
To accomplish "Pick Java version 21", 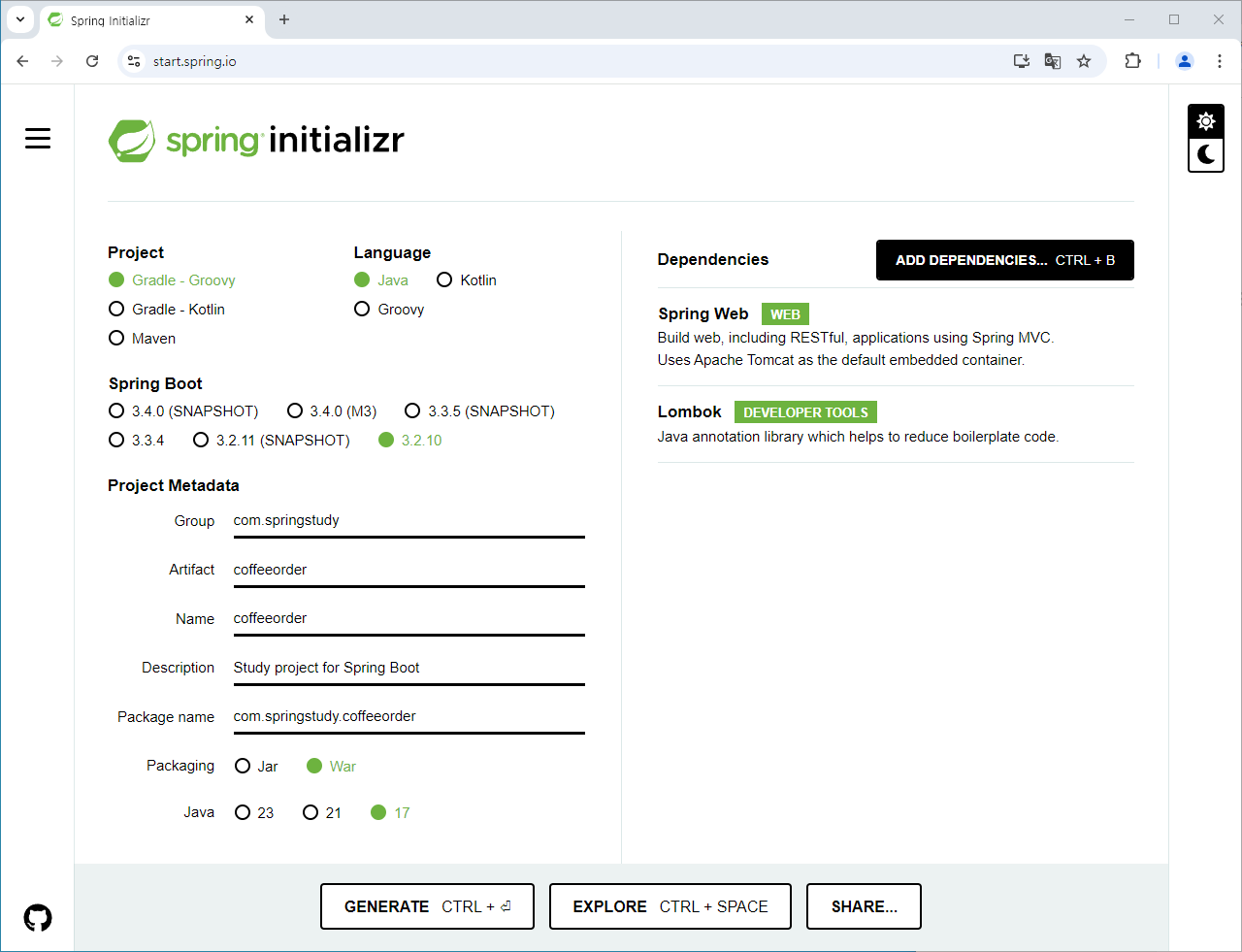I will [322, 813].
